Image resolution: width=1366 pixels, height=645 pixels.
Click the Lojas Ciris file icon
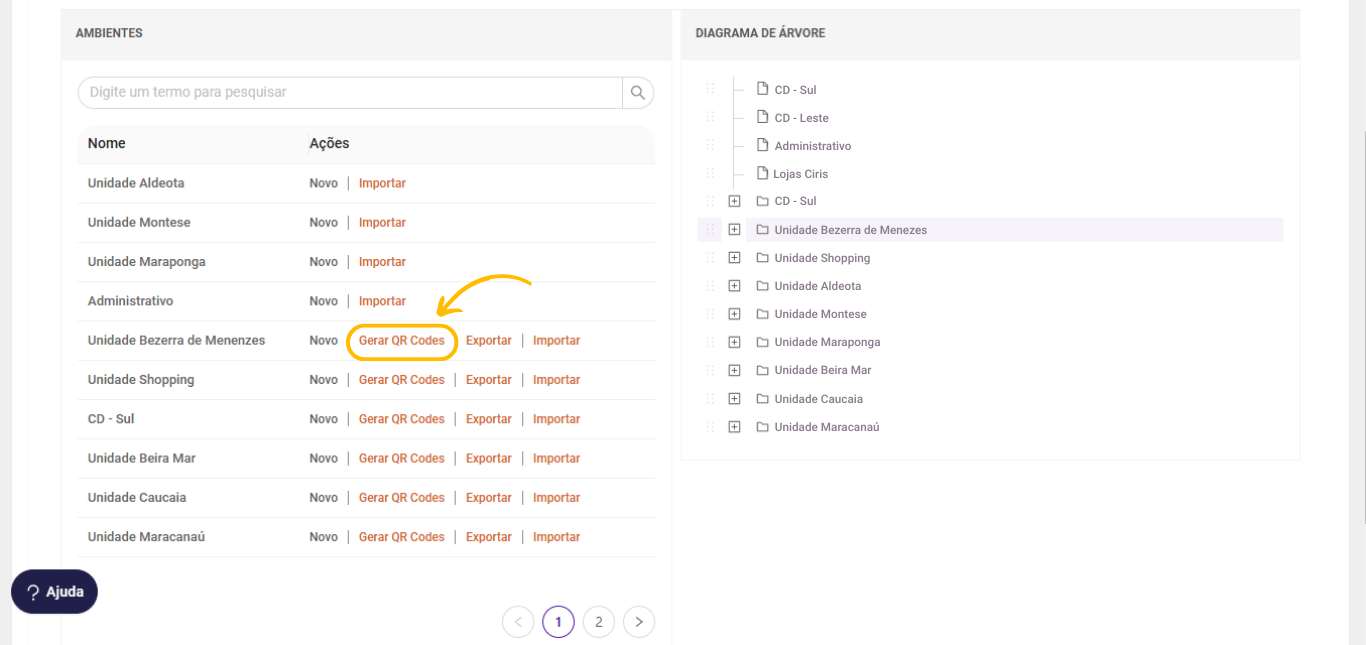(762, 173)
